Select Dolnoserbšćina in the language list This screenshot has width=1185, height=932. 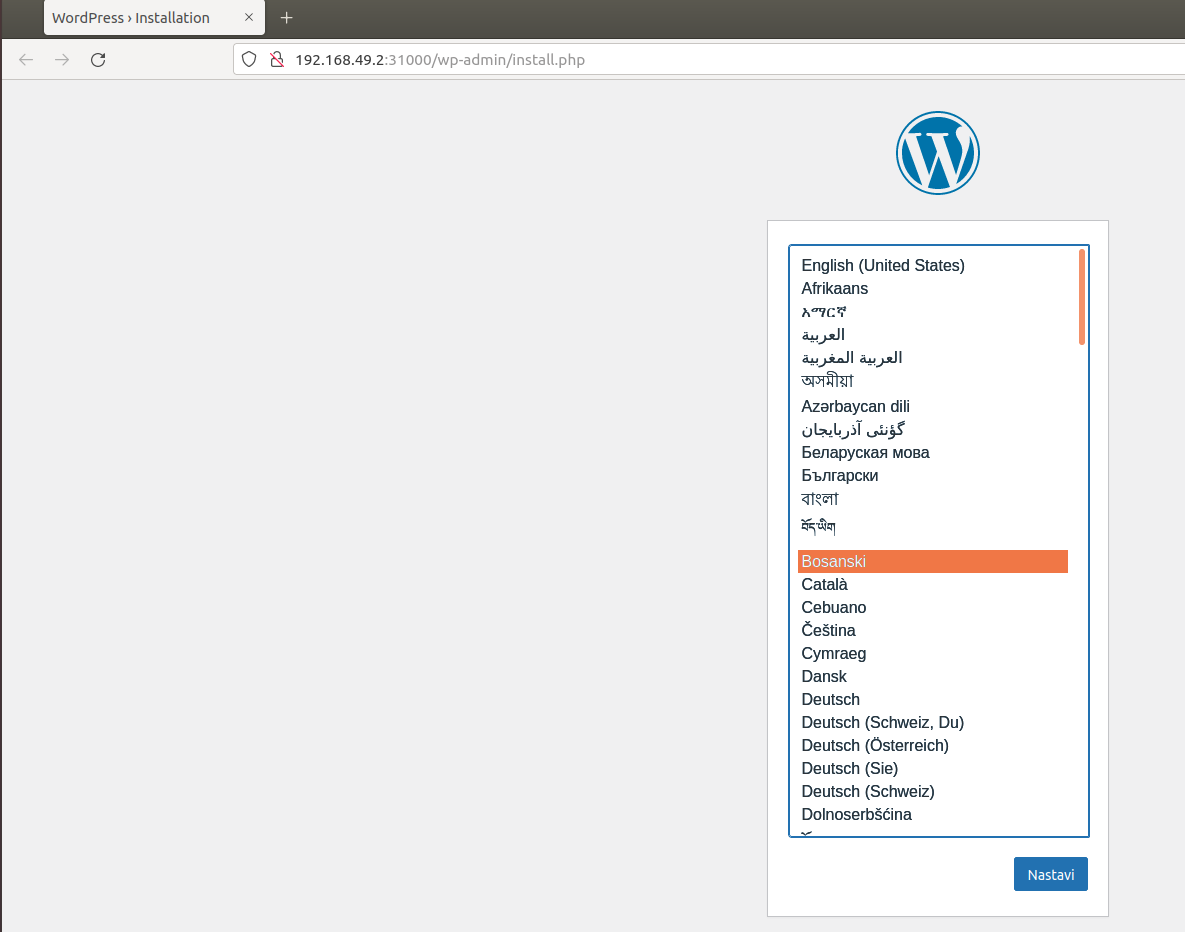(933, 815)
